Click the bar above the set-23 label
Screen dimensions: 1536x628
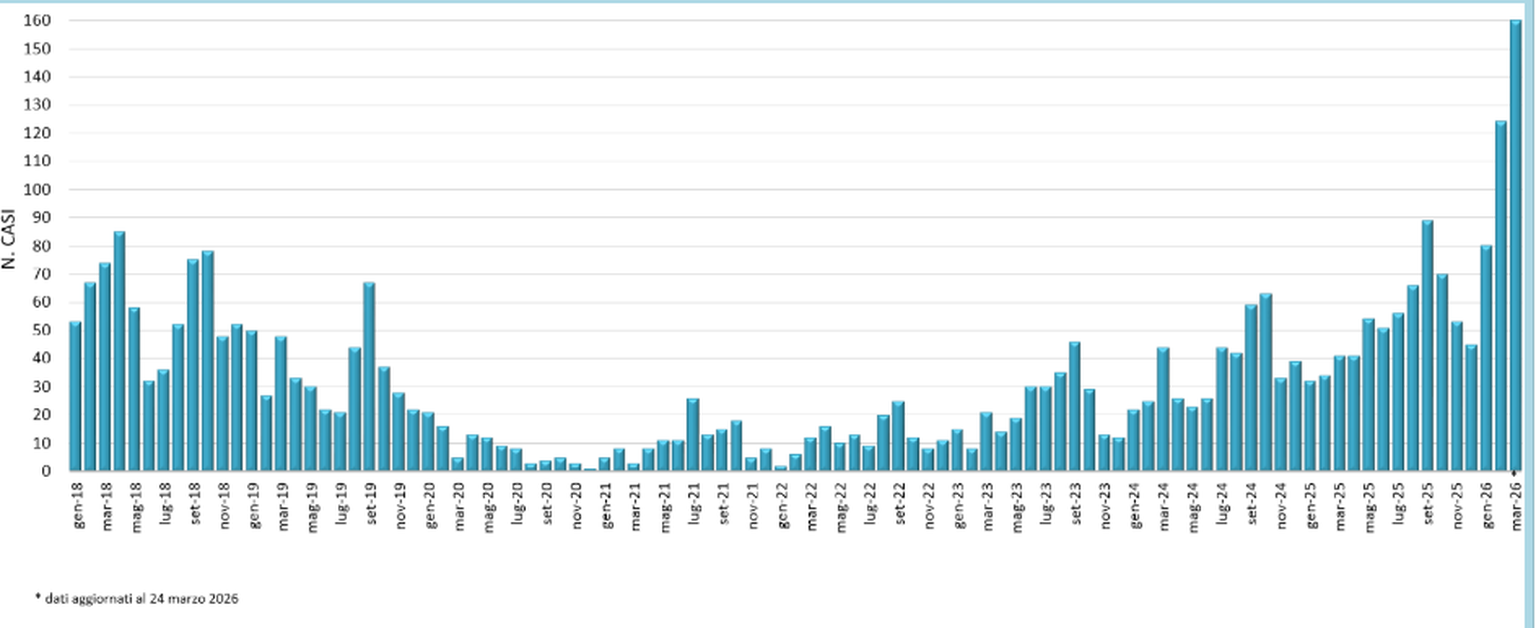point(1074,406)
